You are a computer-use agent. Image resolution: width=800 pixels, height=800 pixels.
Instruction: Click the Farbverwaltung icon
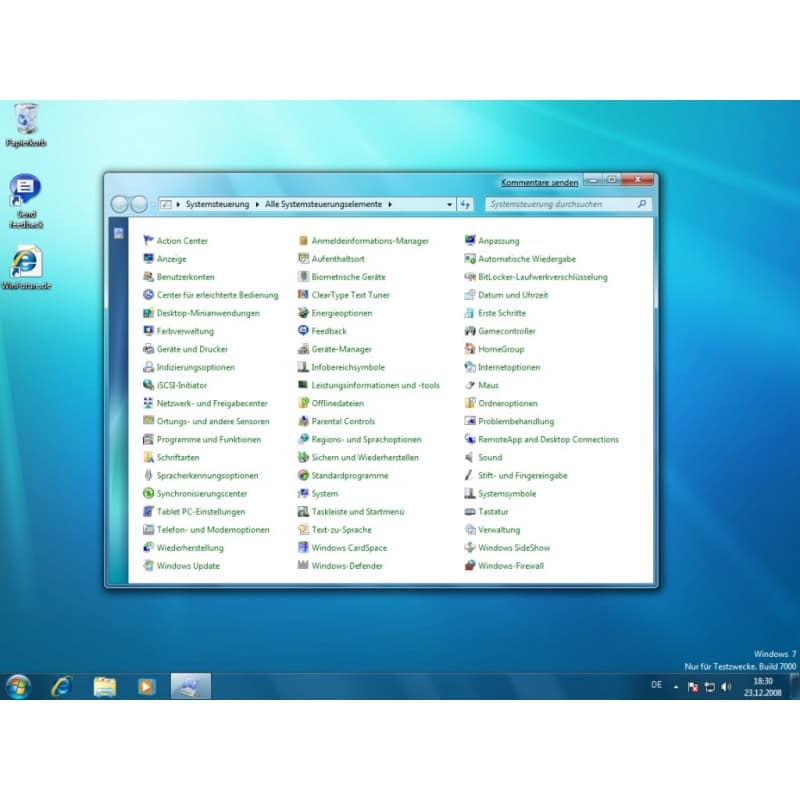pyautogui.click(x=148, y=331)
